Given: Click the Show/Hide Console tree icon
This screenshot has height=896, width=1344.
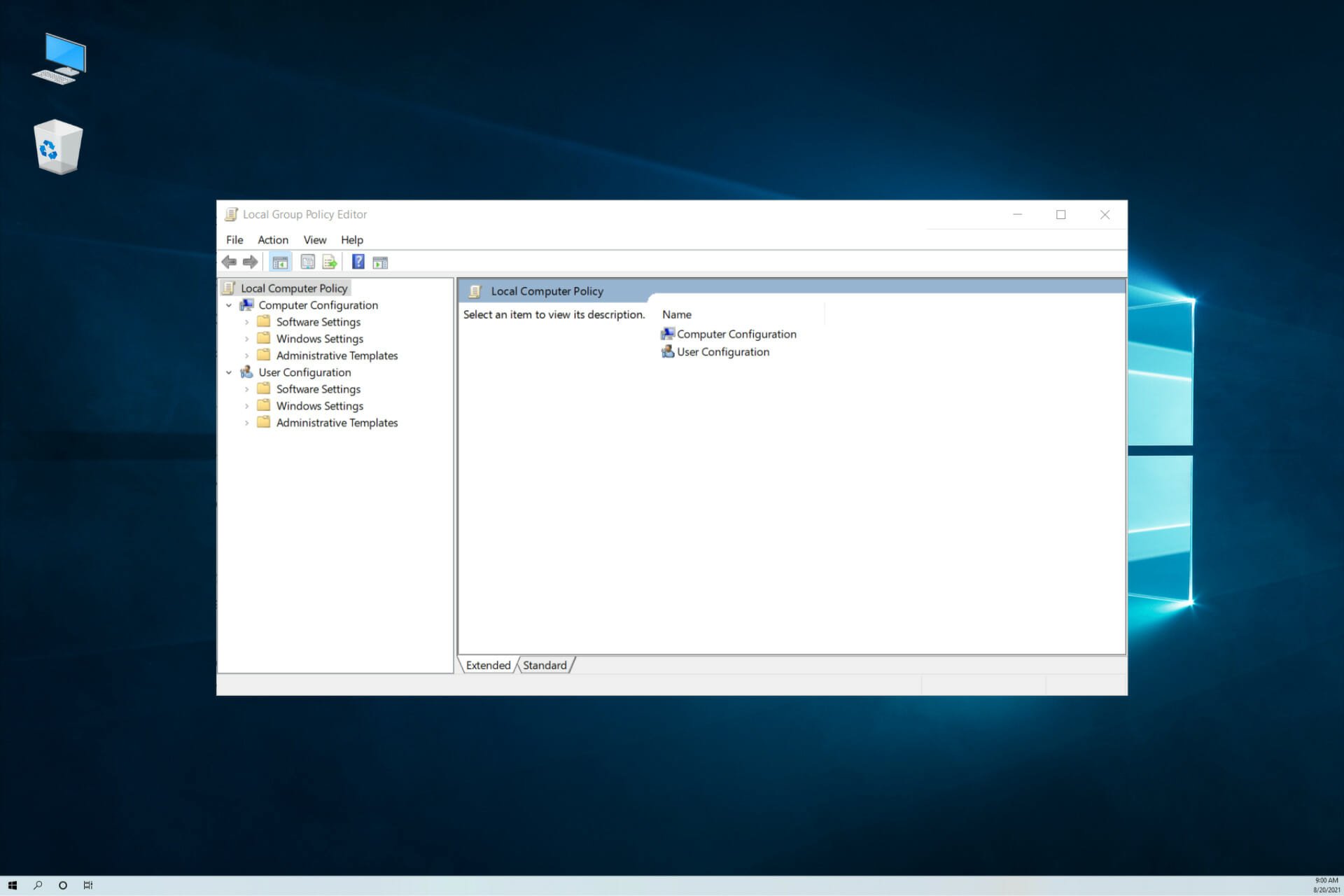Looking at the screenshot, I should 280,262.
